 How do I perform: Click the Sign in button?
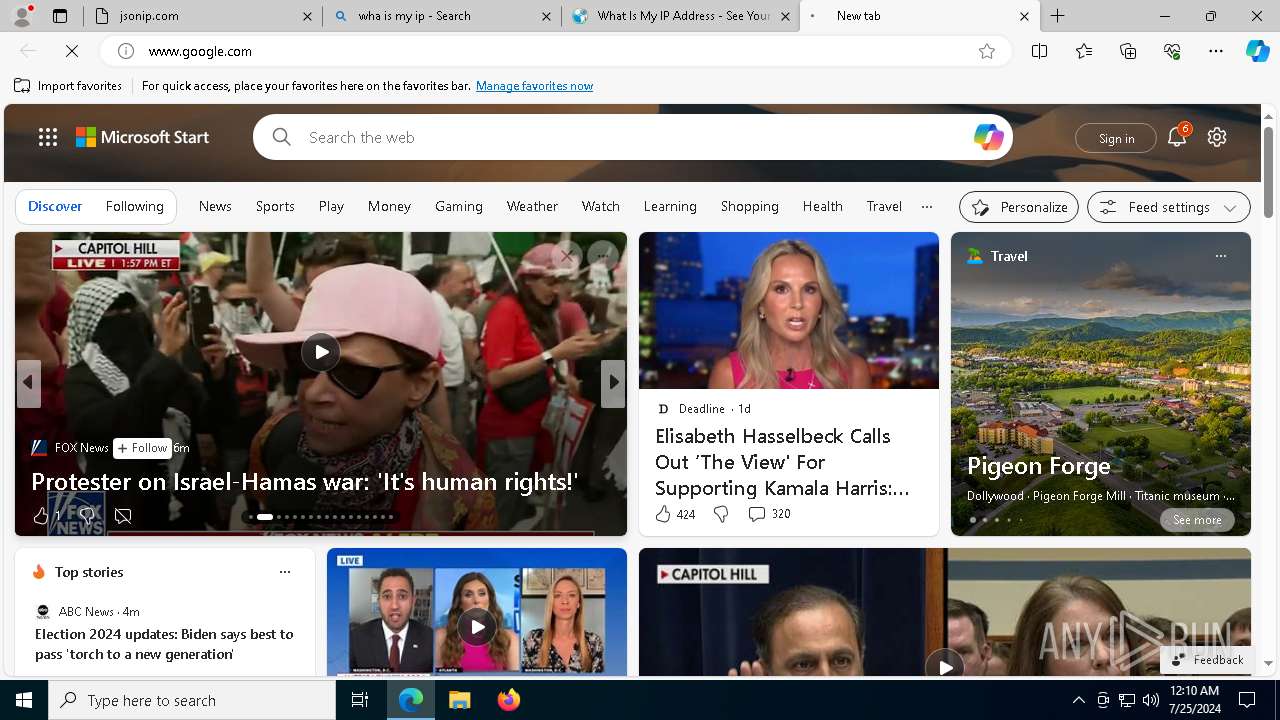click(x=1116, y=138)
